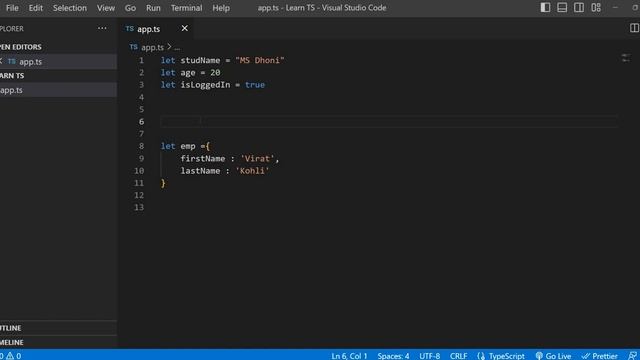Click the 'Virat' string
640x360 pixels.
point(257,158)
